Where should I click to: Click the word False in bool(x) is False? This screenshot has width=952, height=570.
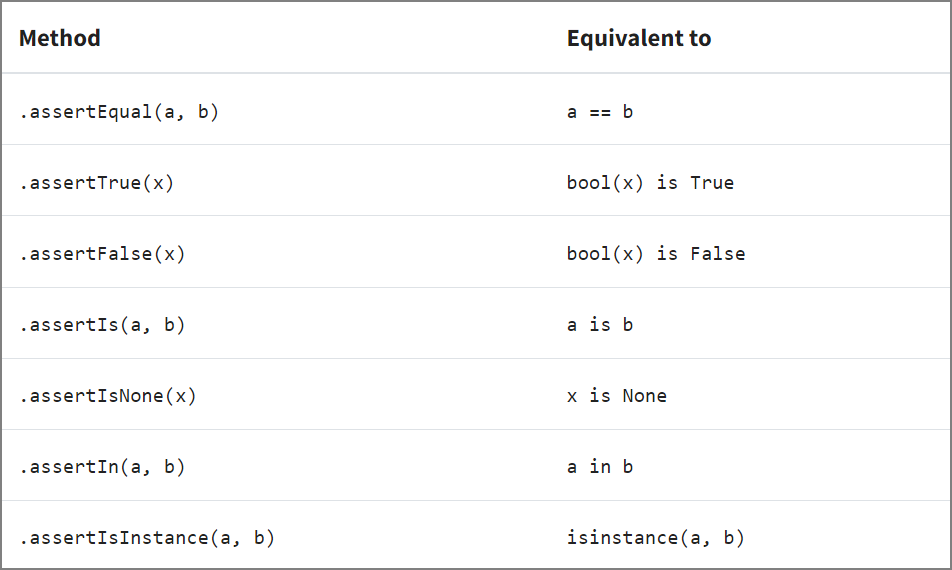coord(718,254)
